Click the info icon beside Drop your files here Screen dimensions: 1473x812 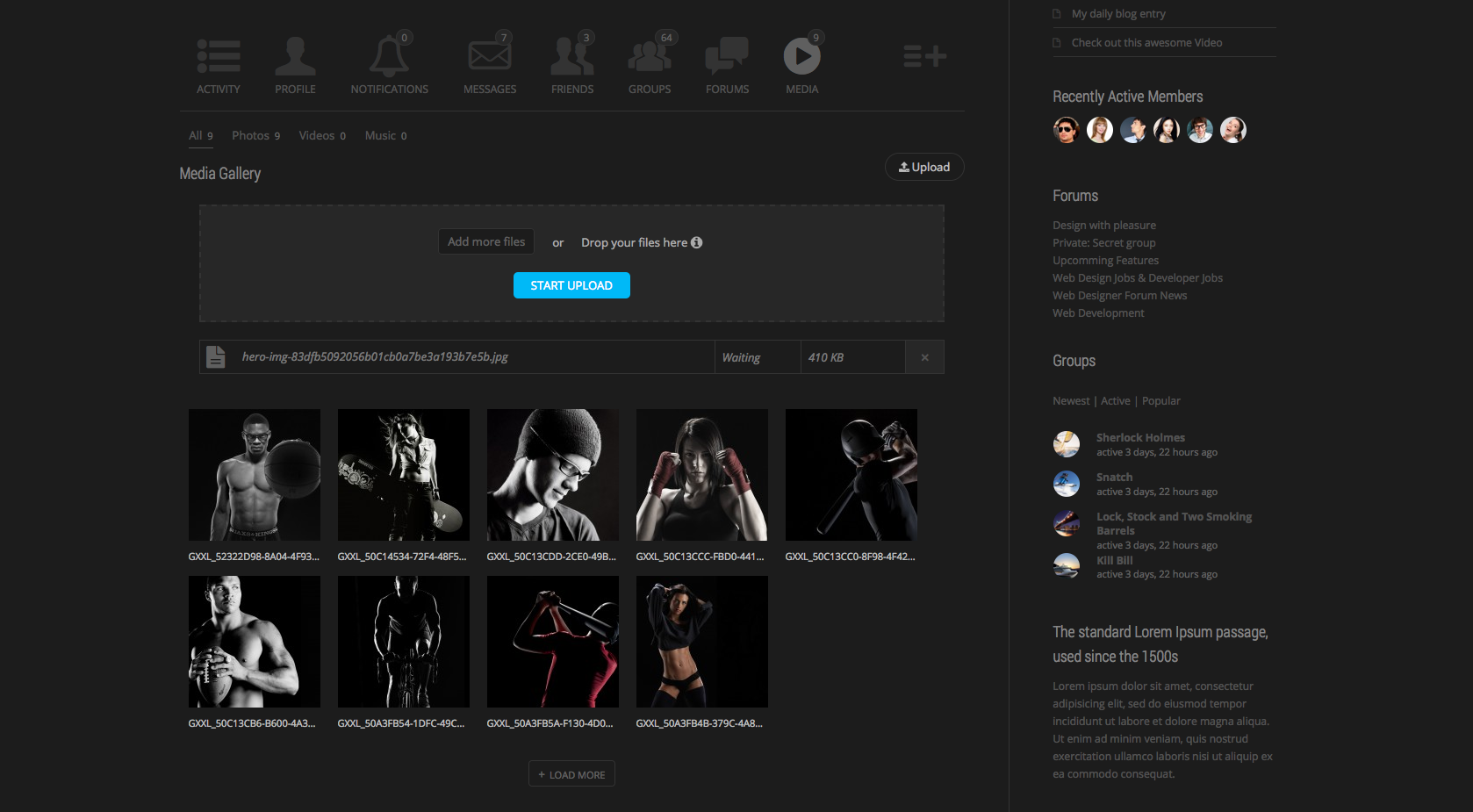tap(697, 242)
